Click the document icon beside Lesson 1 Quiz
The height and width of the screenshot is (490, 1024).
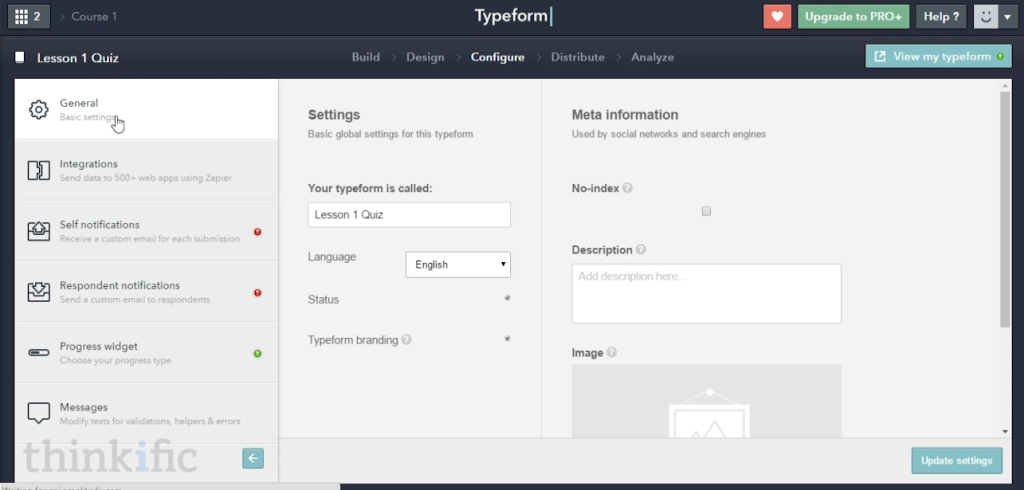click(20, 57)
